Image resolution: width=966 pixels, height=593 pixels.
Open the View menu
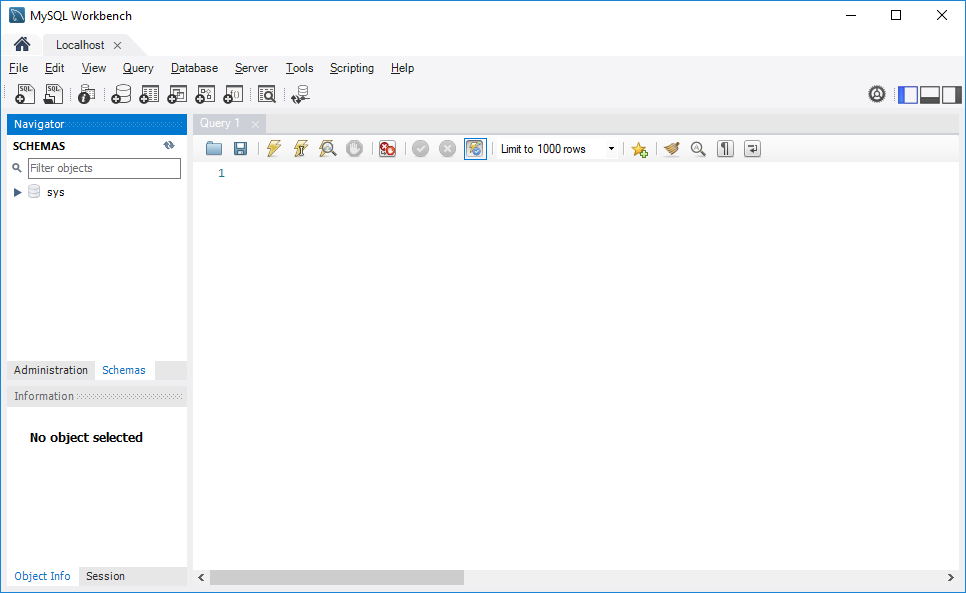pyautogui.click(x=94, y=68)
